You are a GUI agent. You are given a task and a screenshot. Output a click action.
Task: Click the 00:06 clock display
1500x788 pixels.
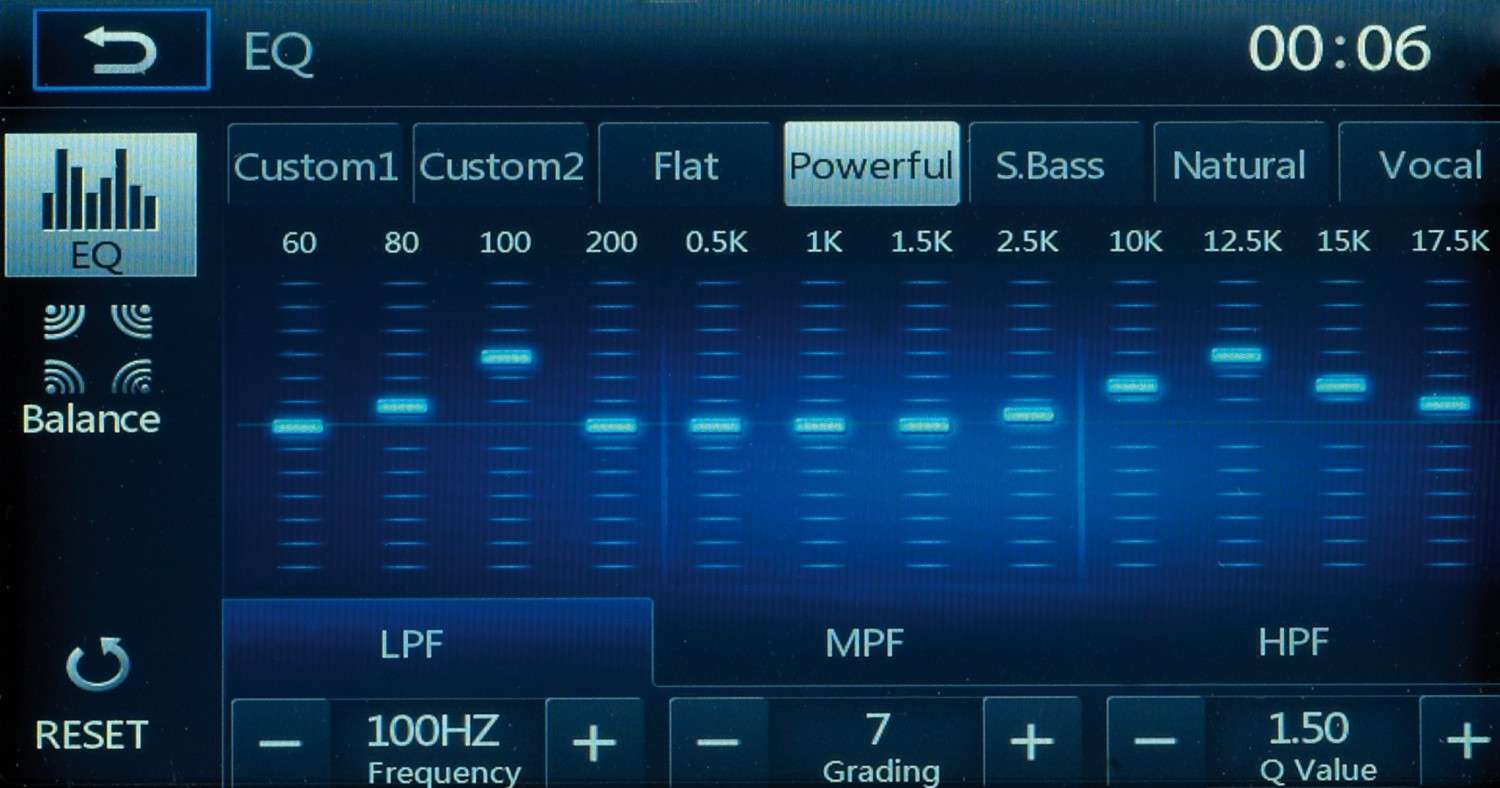tap(1340, 48)
